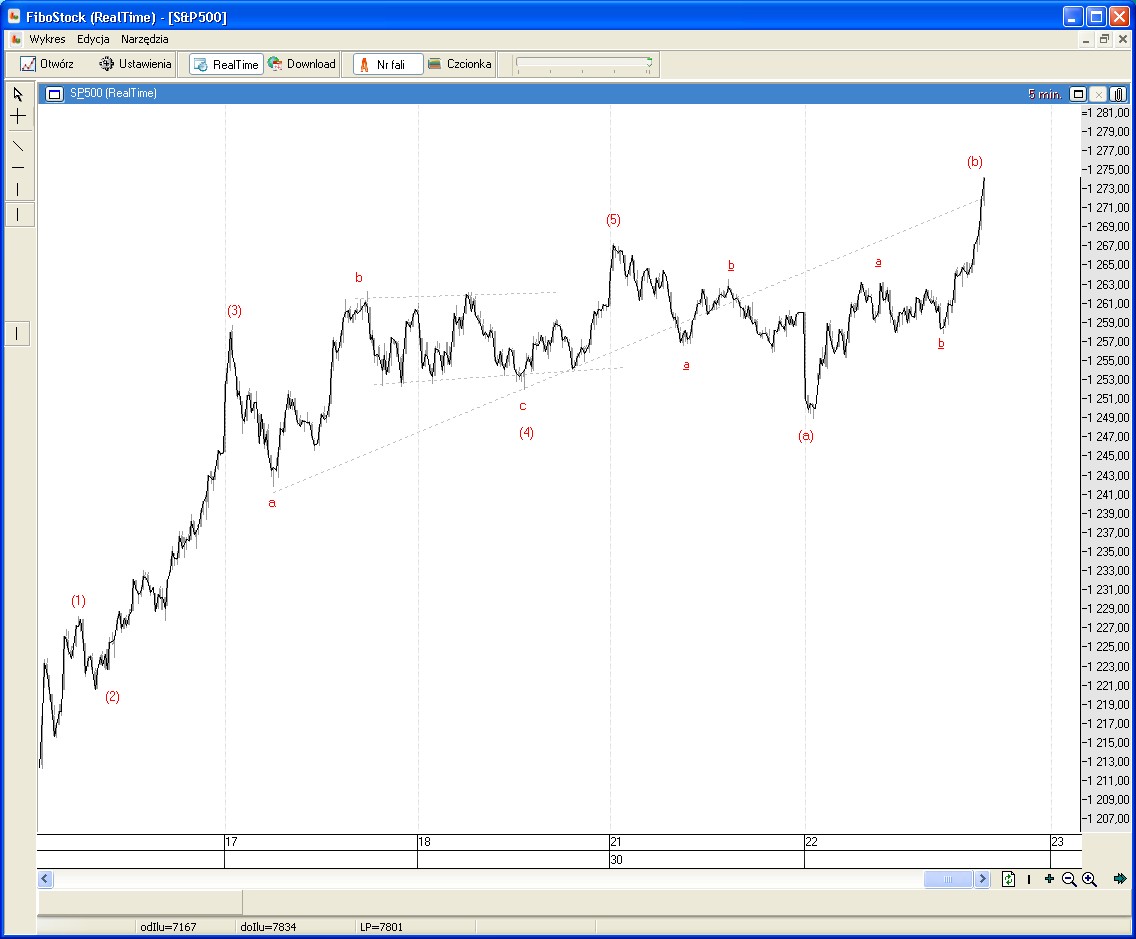Open a chart with the Otwórz button
Screen dimensions: 1136x939
tap(47, 64)
